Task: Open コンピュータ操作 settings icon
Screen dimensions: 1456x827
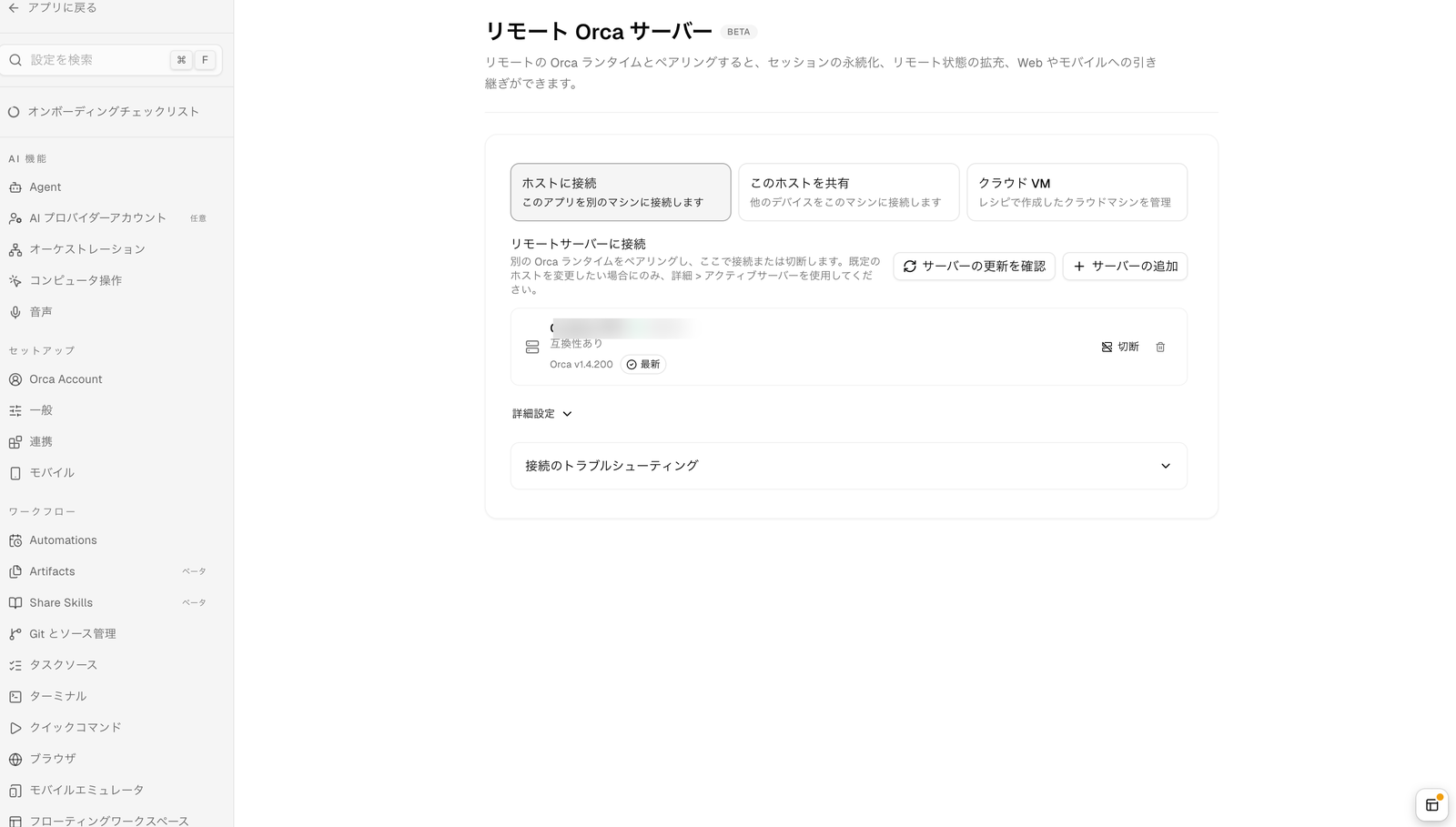Action: [15, 281]
